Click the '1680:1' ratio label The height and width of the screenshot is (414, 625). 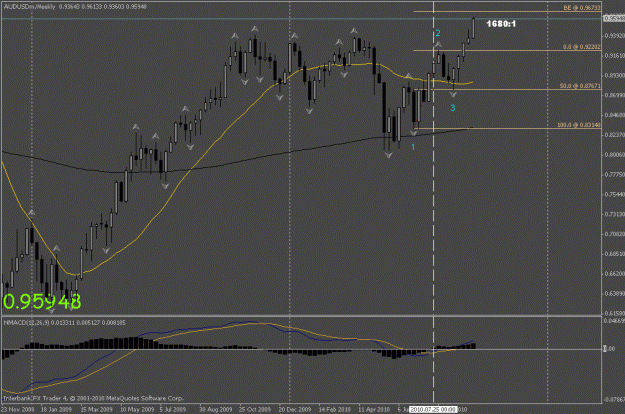pyautogui.click(x=501, y=24)
